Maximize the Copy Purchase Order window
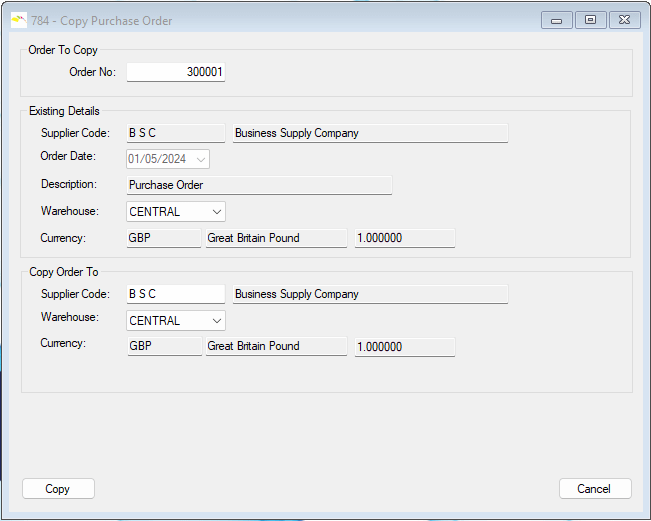The width and height of the screenshot is (651, 521). click(x=590, y=20)
